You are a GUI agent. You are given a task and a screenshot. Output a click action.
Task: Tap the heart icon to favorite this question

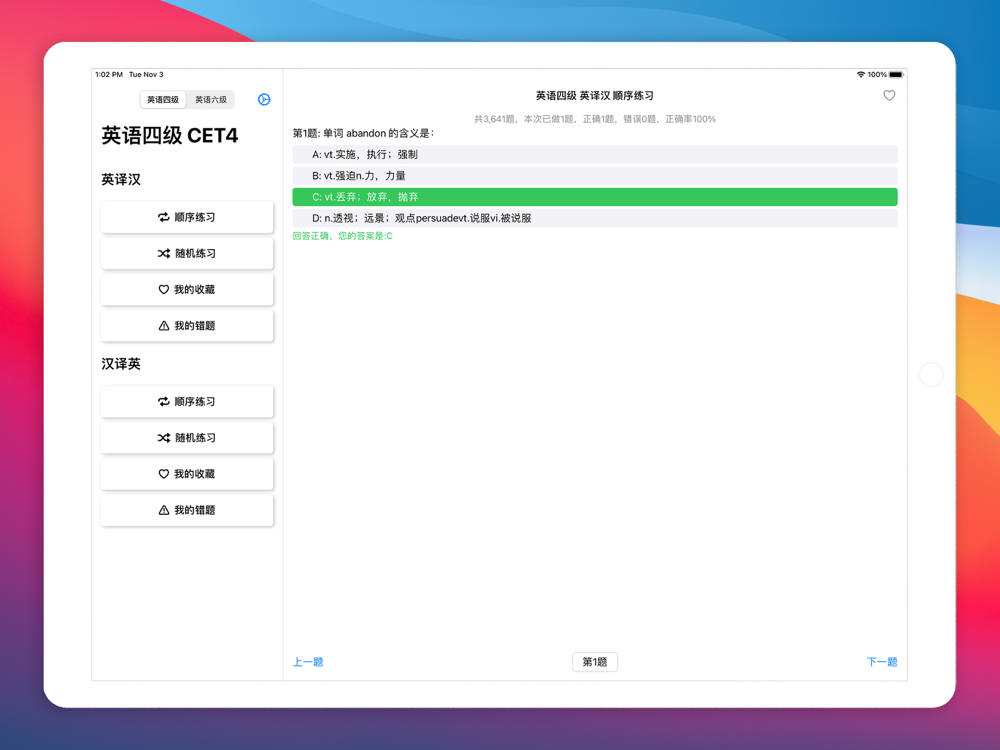[889, 96]
